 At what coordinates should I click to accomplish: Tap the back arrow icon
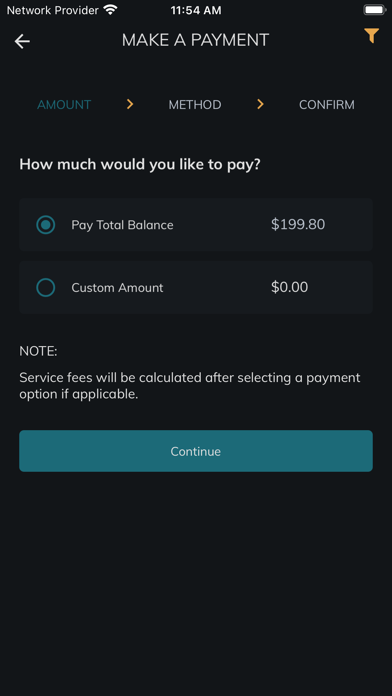[22, 41]
